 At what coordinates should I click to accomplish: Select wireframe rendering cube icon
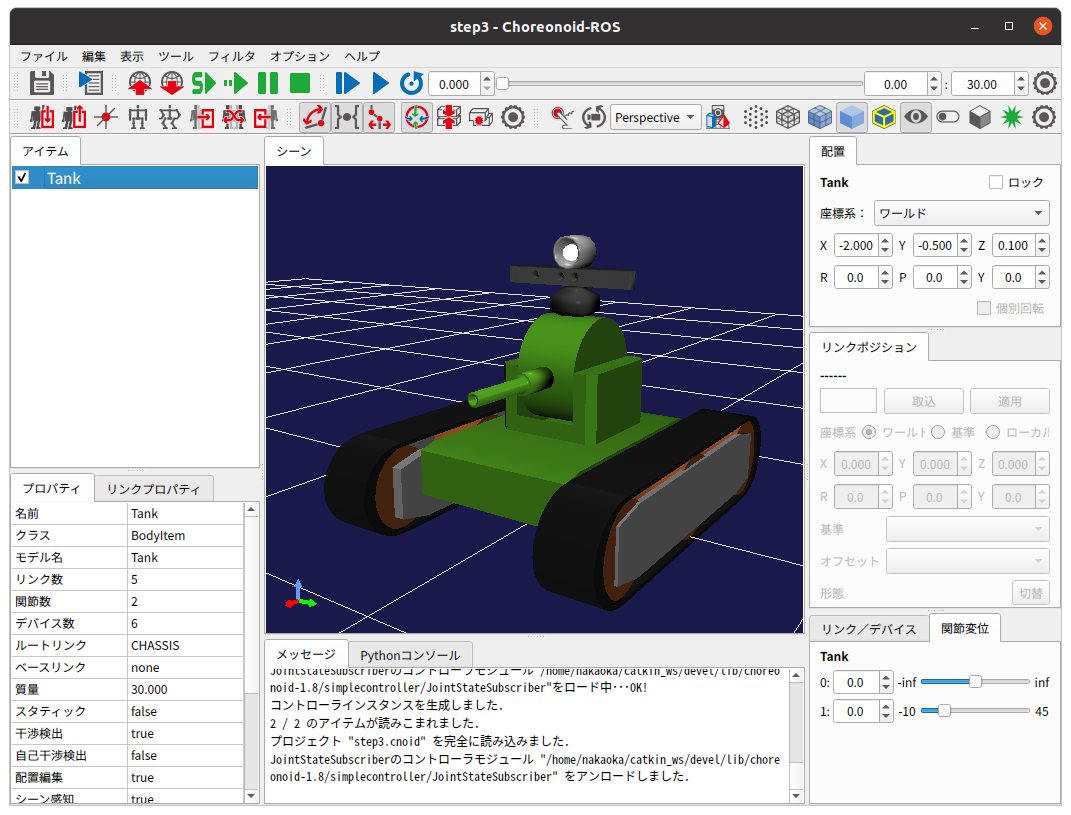(789, 118)
